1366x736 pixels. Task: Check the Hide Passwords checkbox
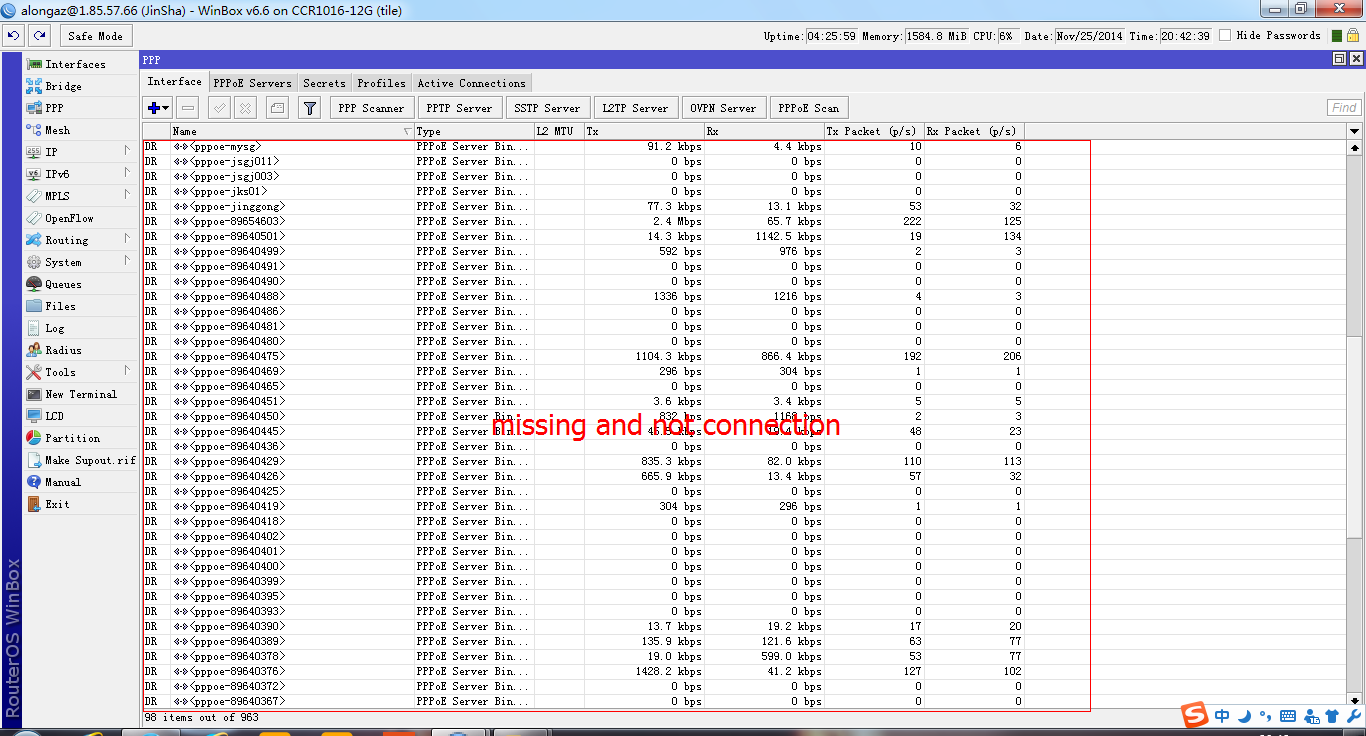point(1227,33)
